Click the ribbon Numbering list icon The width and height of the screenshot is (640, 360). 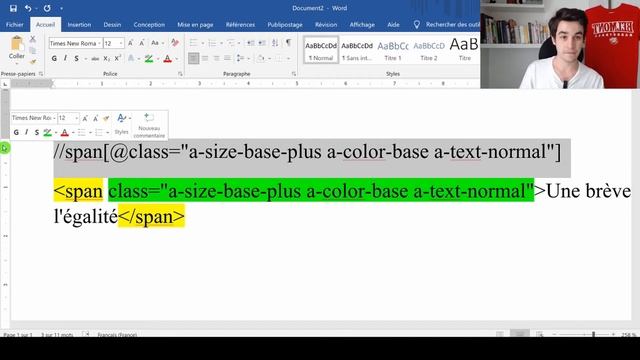pos(212,43)
